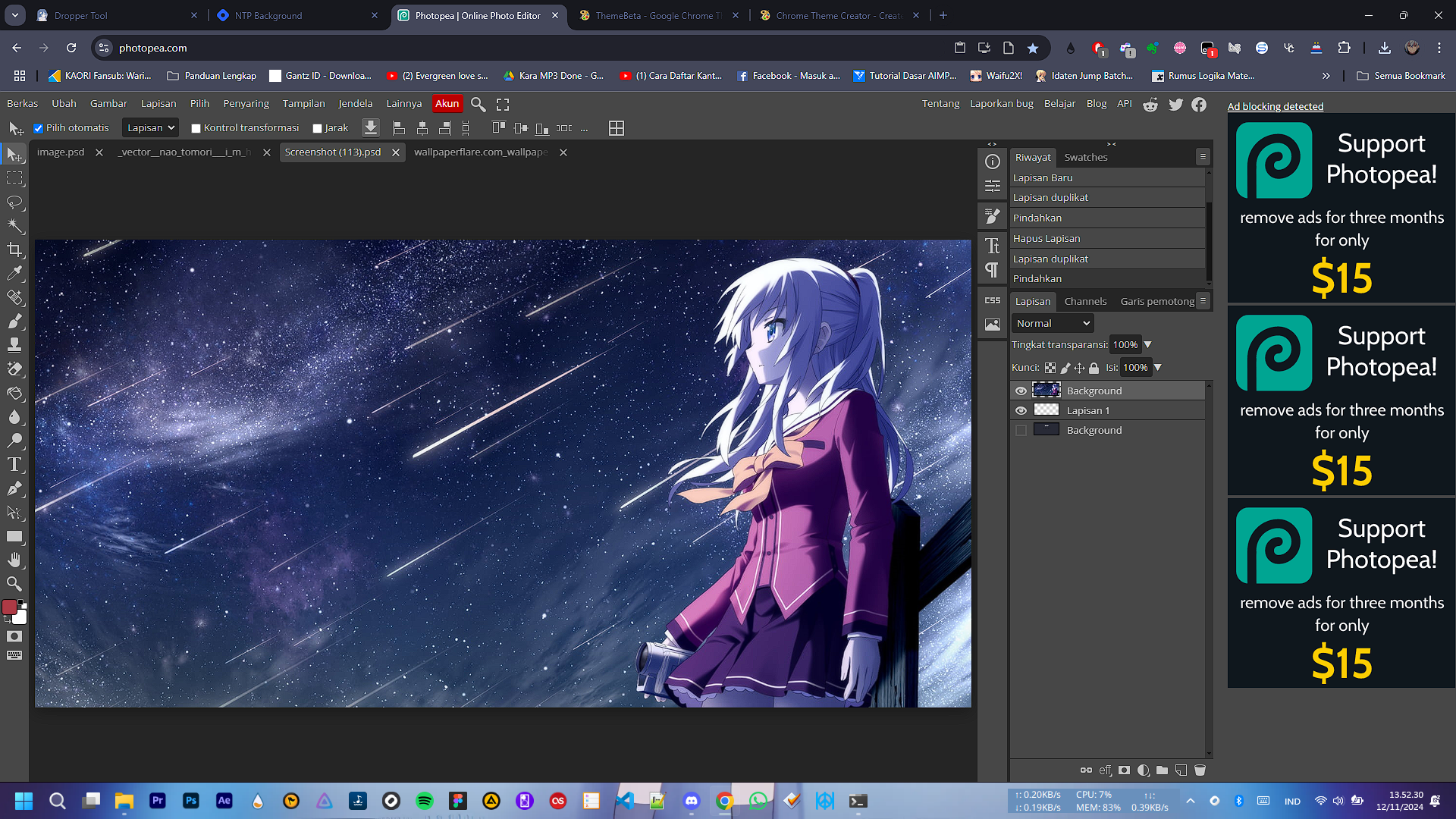Open the Laporkan bug link
Viewport: 1456px width, 819px height.
pos(1001,103)
